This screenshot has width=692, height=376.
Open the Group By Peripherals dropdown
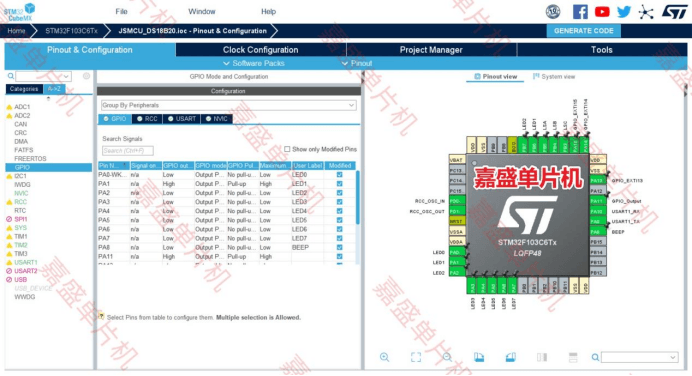pyautogui.click(x=228, y=105)
